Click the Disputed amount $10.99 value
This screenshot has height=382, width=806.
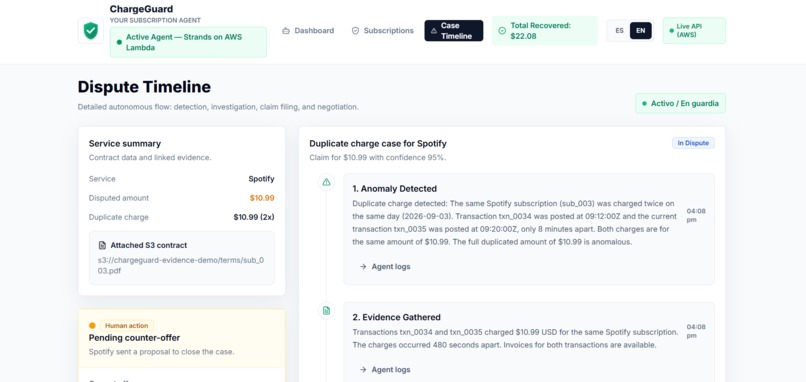(262, 198)
